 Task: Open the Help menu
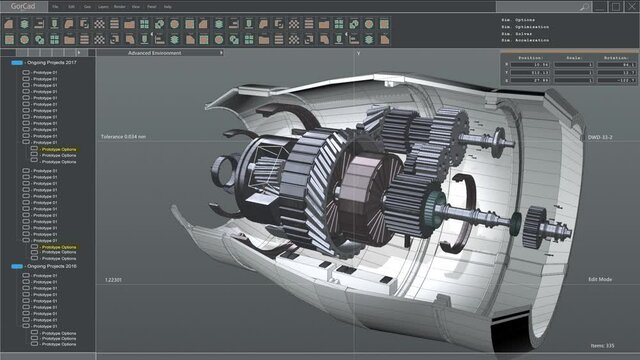pyautogui.click(x=167, y=7)
